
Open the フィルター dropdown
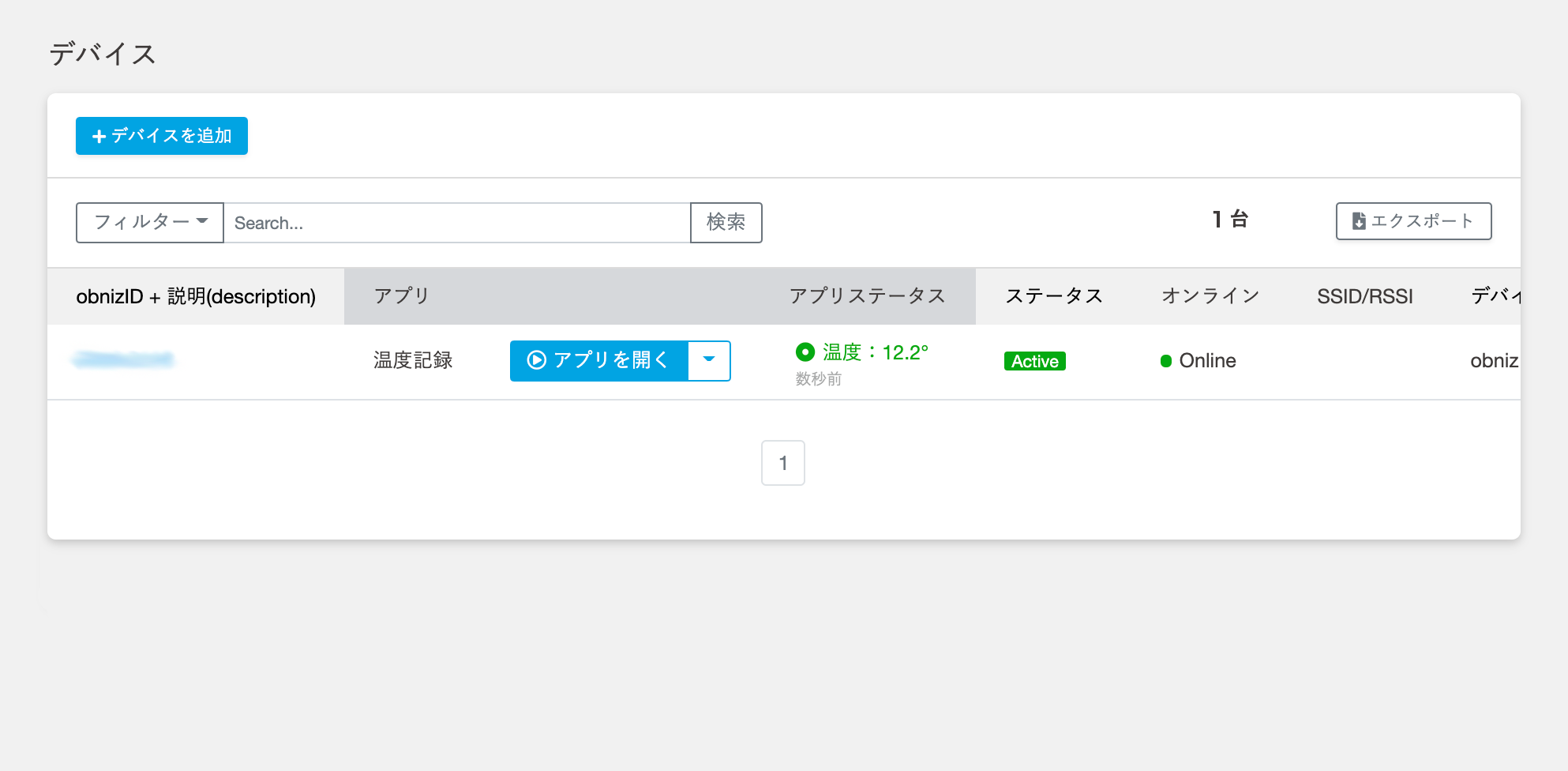(x=148, y=223)
